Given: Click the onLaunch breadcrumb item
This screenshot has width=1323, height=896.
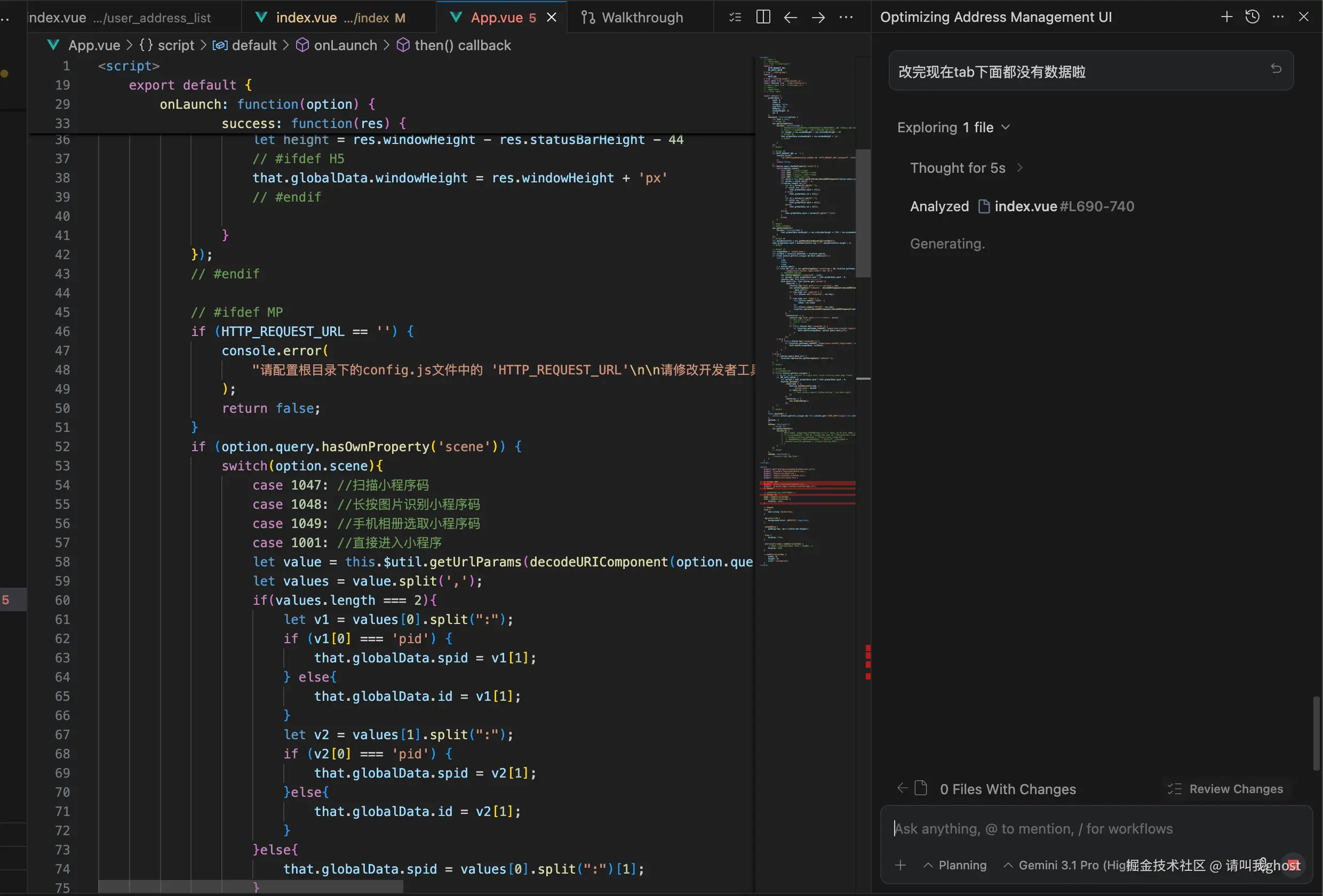Looking at the screenshot, I should pos(345,45).
